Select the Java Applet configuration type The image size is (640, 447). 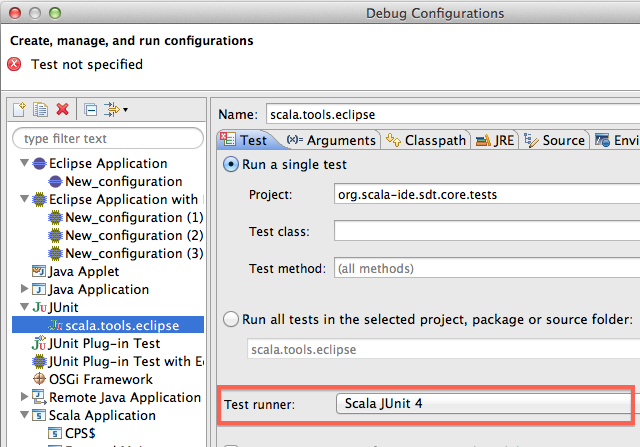coord(83,271)
